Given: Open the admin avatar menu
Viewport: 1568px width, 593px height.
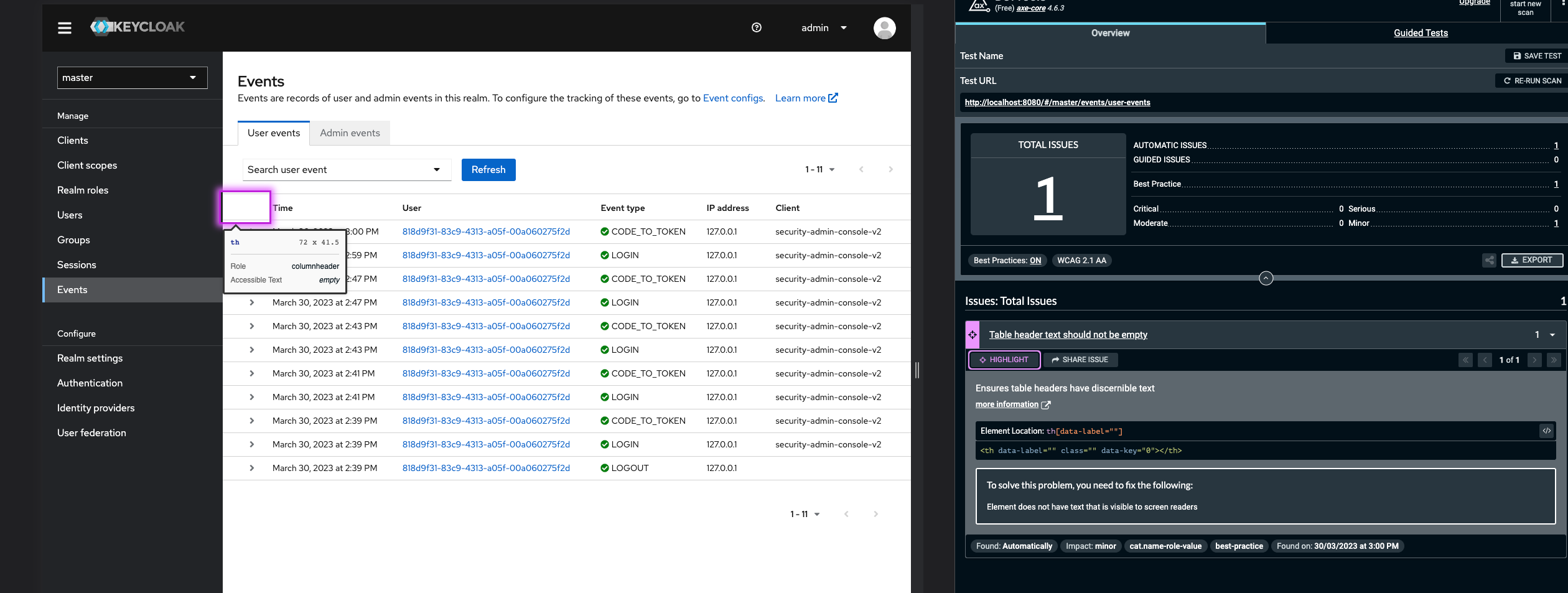Looking at the screenshot, I should point(884,27).
